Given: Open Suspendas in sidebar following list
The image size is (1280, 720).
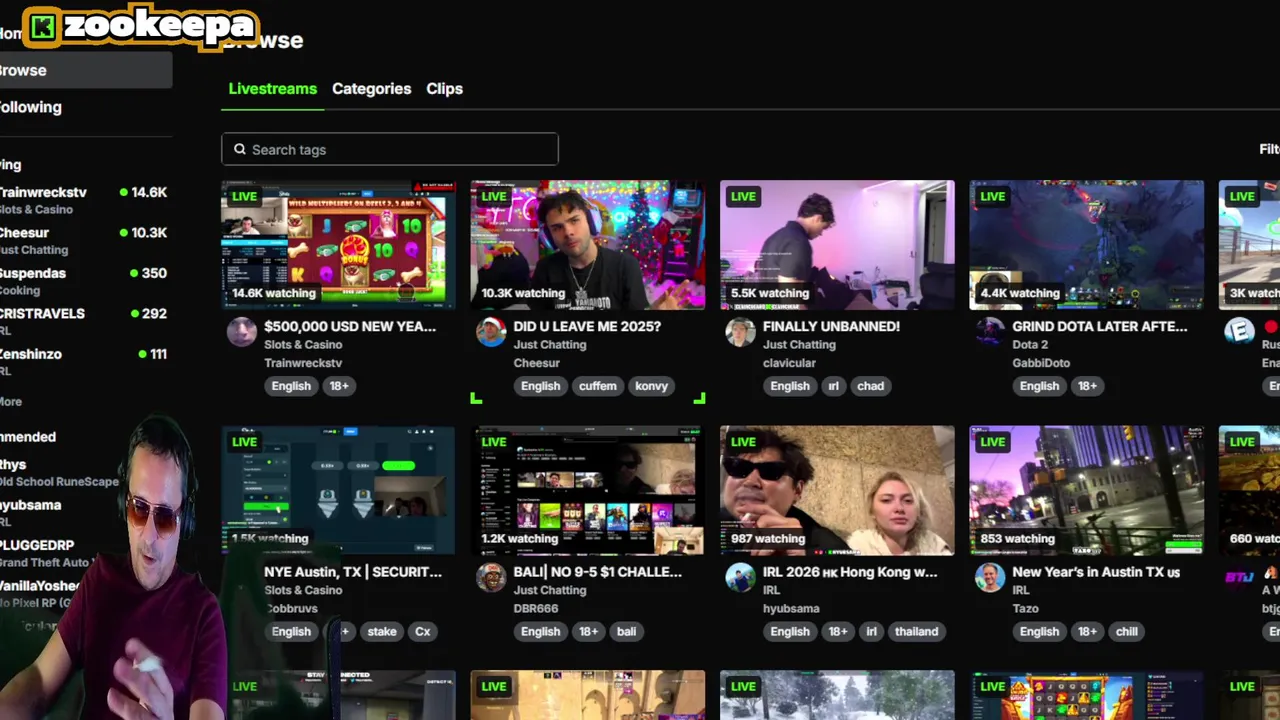Looking at the screenshot, I should tap(84, 281).
